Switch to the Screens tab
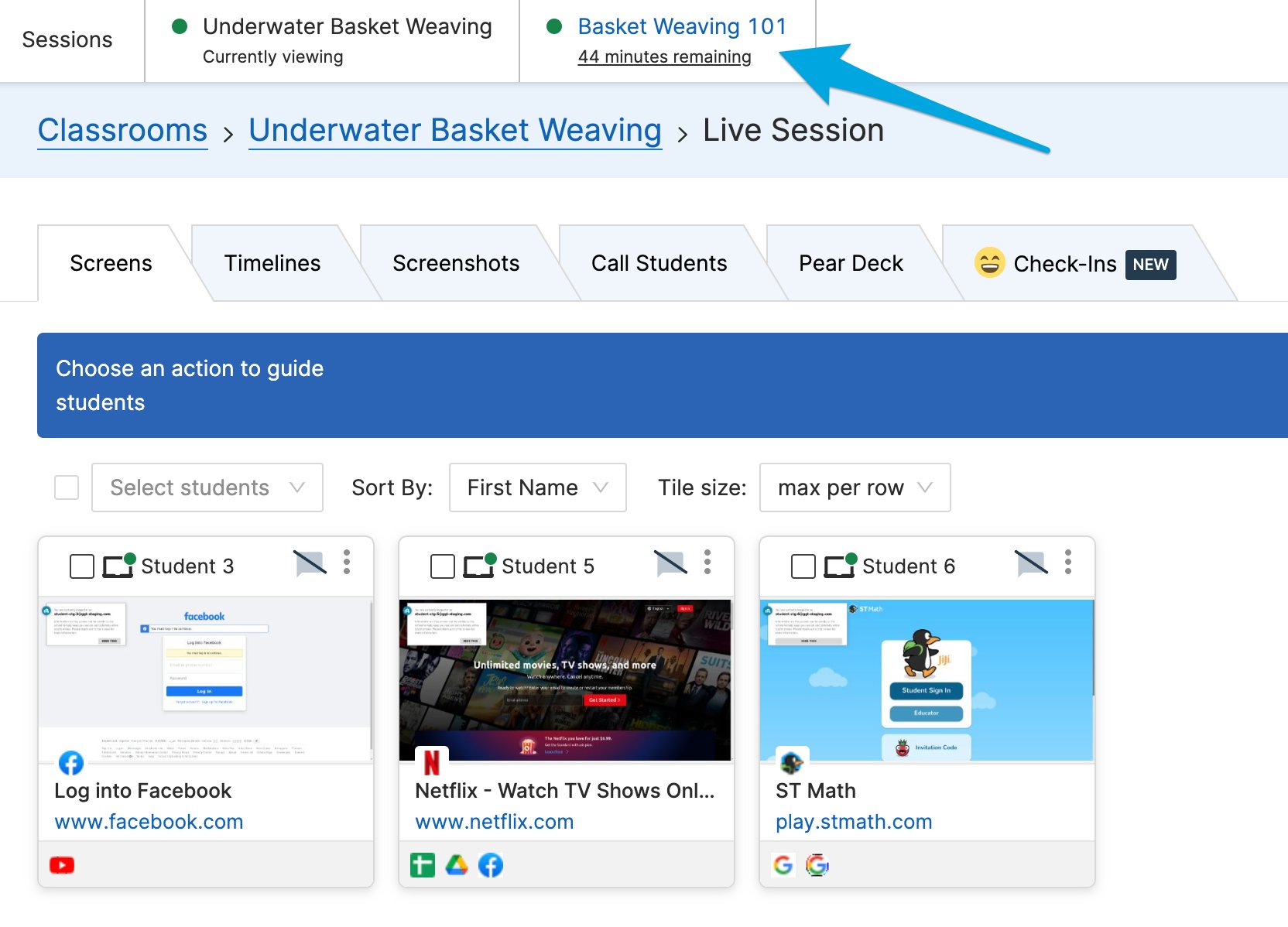 tap(111, 263)
